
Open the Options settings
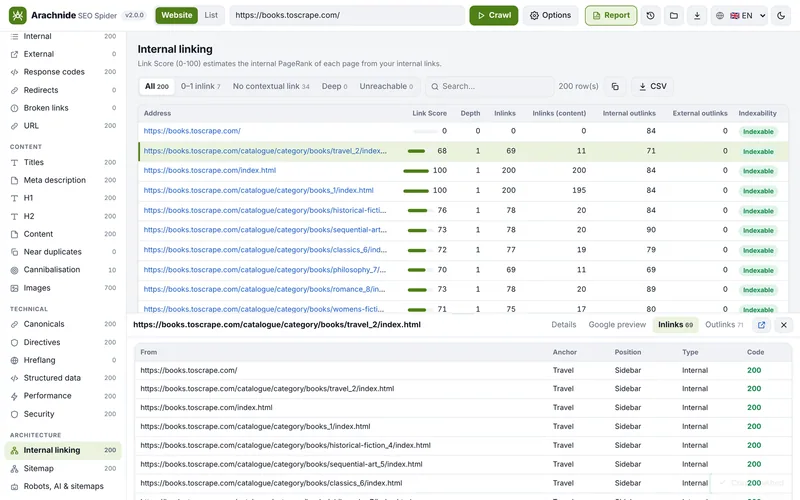click(x=551, y=15)
